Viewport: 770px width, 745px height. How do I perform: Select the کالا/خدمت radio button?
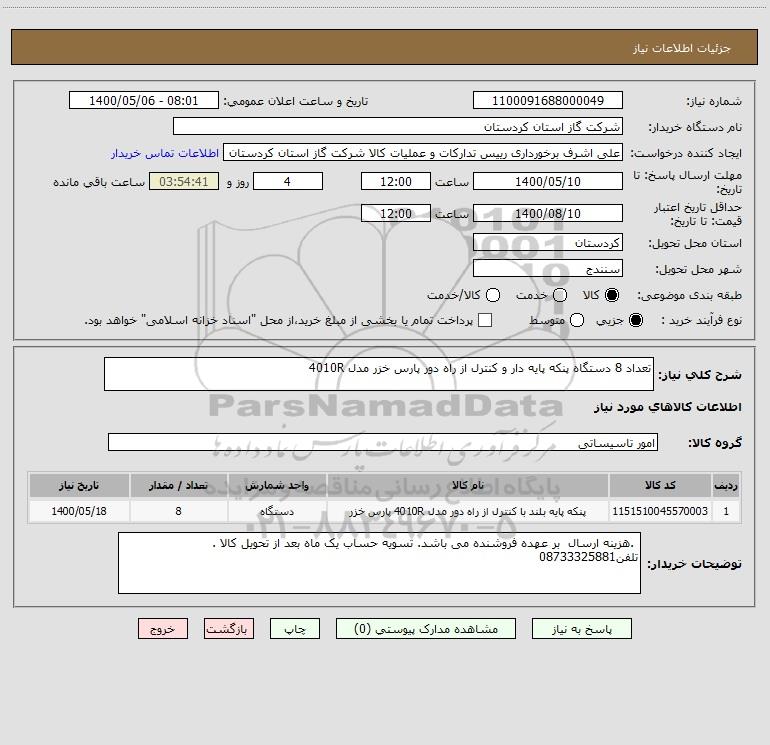click(493, 295)
